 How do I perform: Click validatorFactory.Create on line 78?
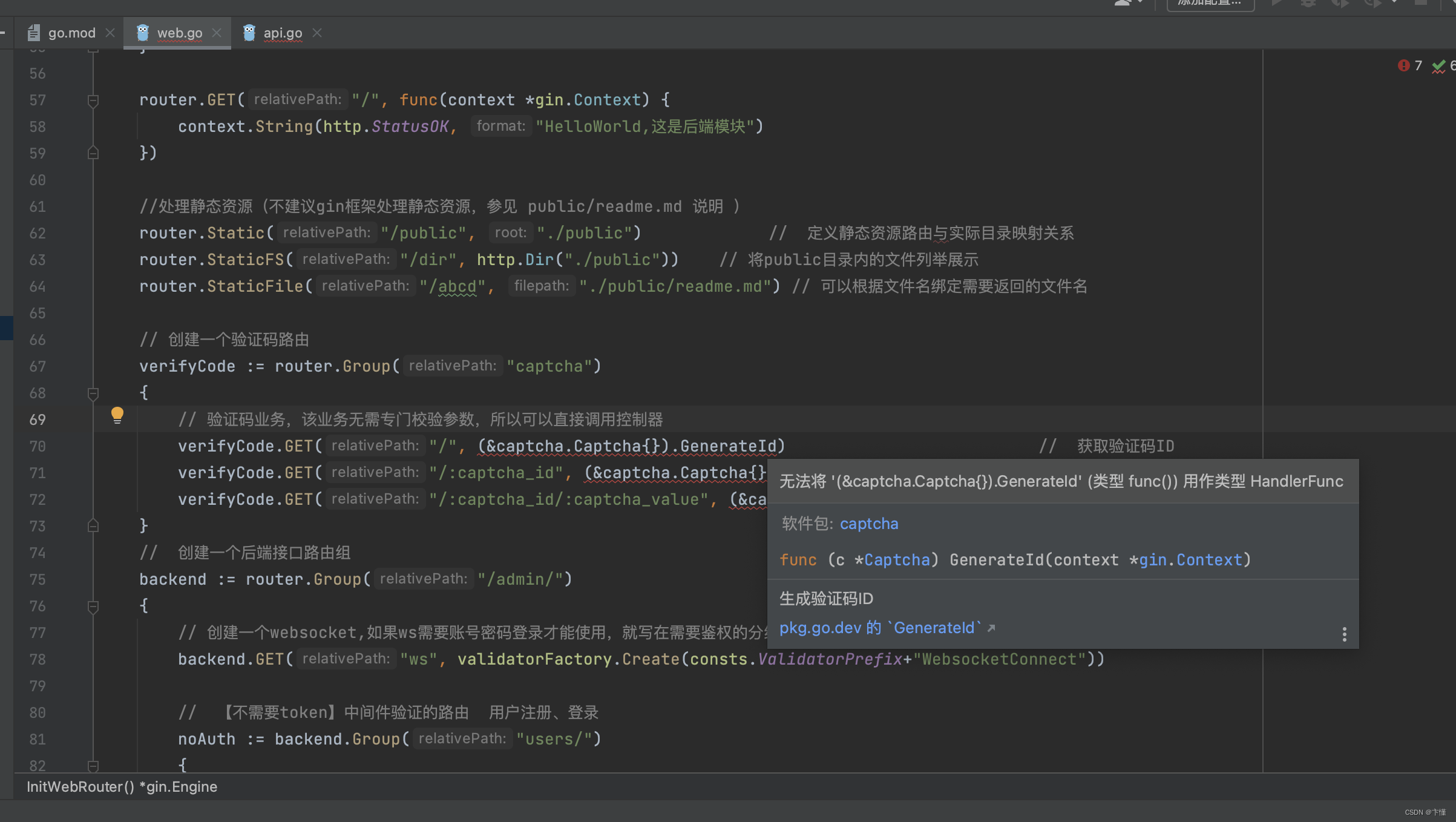(x=568, y=659)
